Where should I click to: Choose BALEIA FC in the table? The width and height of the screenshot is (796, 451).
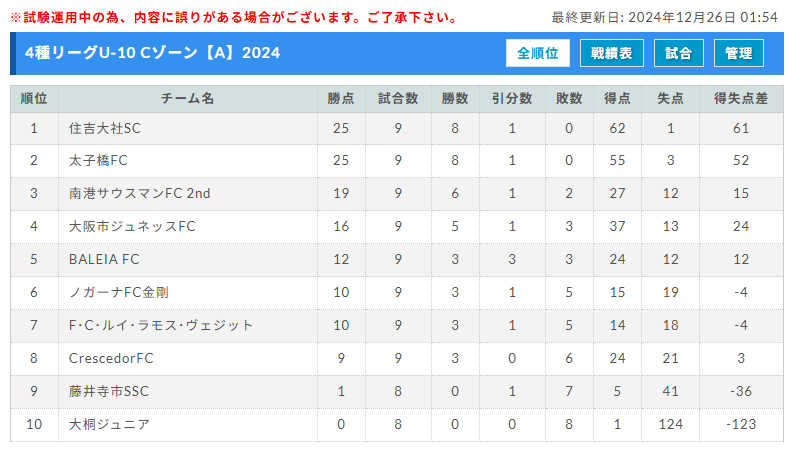tap(104, 260)
